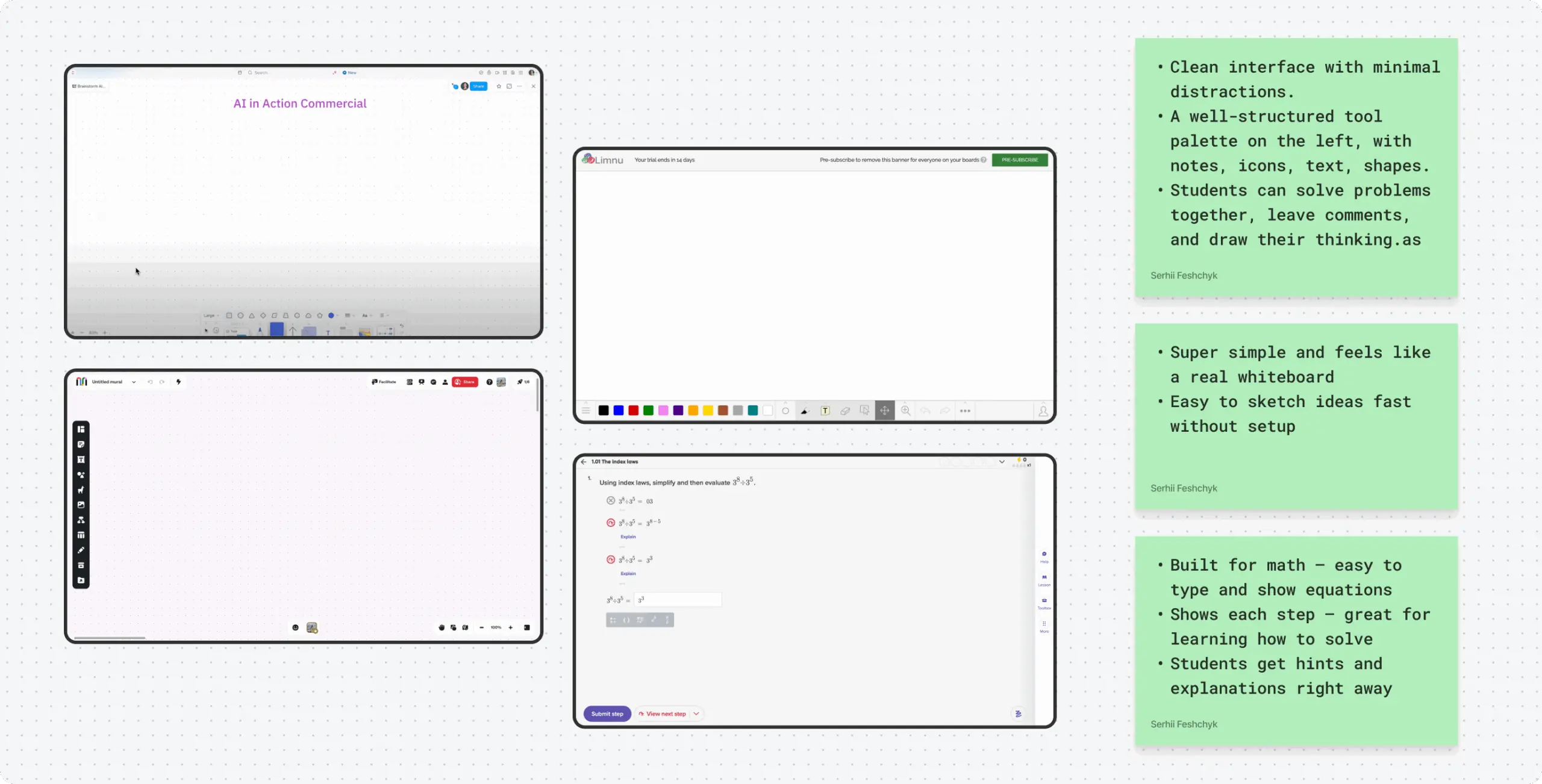
Task: Click the Submit step button
Action: point(607,714)
